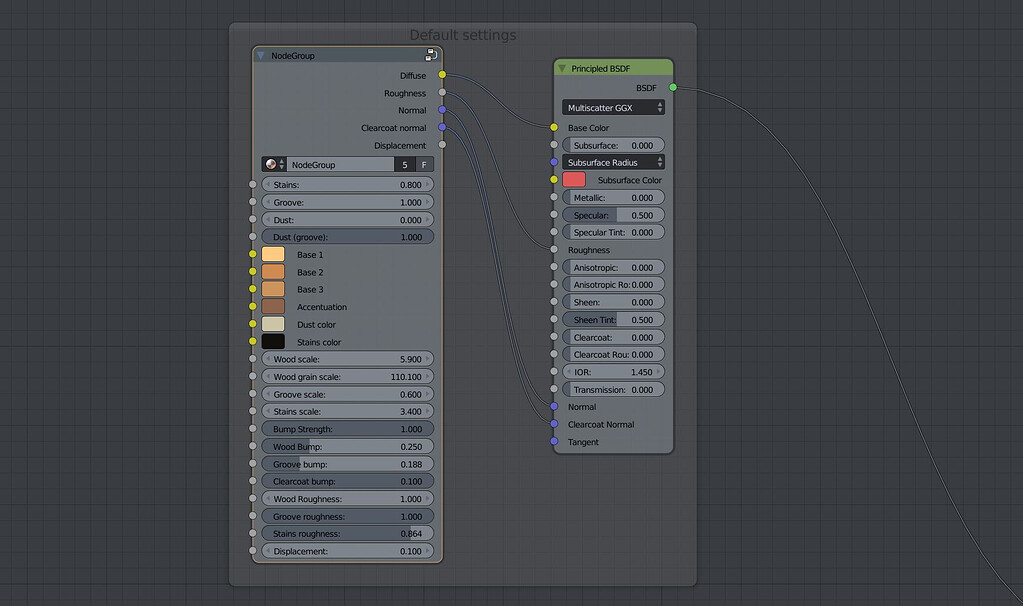This screenshot has height=606, width=1023.
Task: Click the Principled Roughness input socket
Action: click(554, 249)
